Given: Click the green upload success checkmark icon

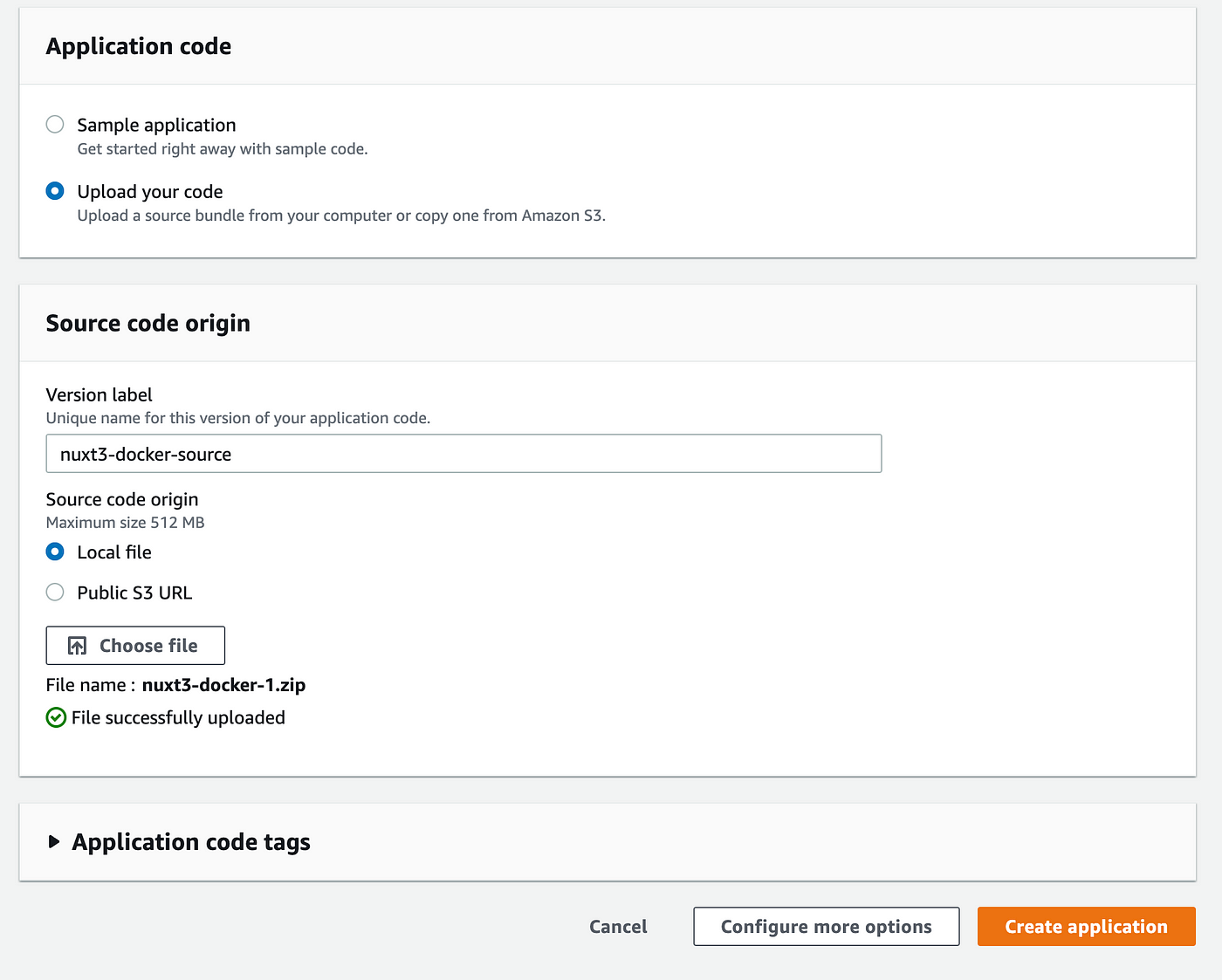Looking at the screenshot, I should pyautogui.click(x=56, y=717).
